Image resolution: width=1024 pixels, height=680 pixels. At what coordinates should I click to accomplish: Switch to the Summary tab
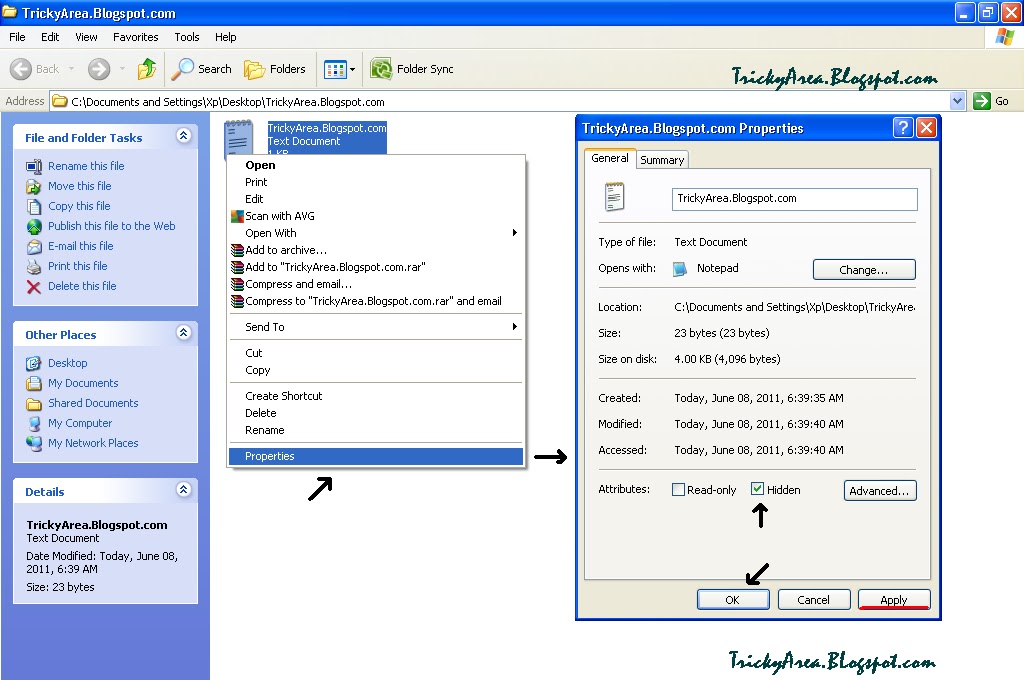pyautogui.click(x=662, y=160)
